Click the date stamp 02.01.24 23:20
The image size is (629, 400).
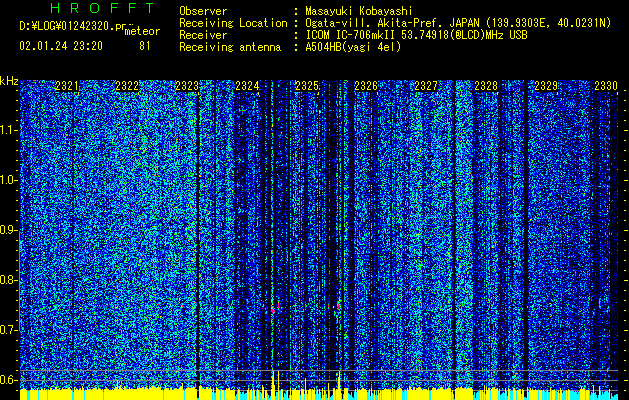[61, 46]
